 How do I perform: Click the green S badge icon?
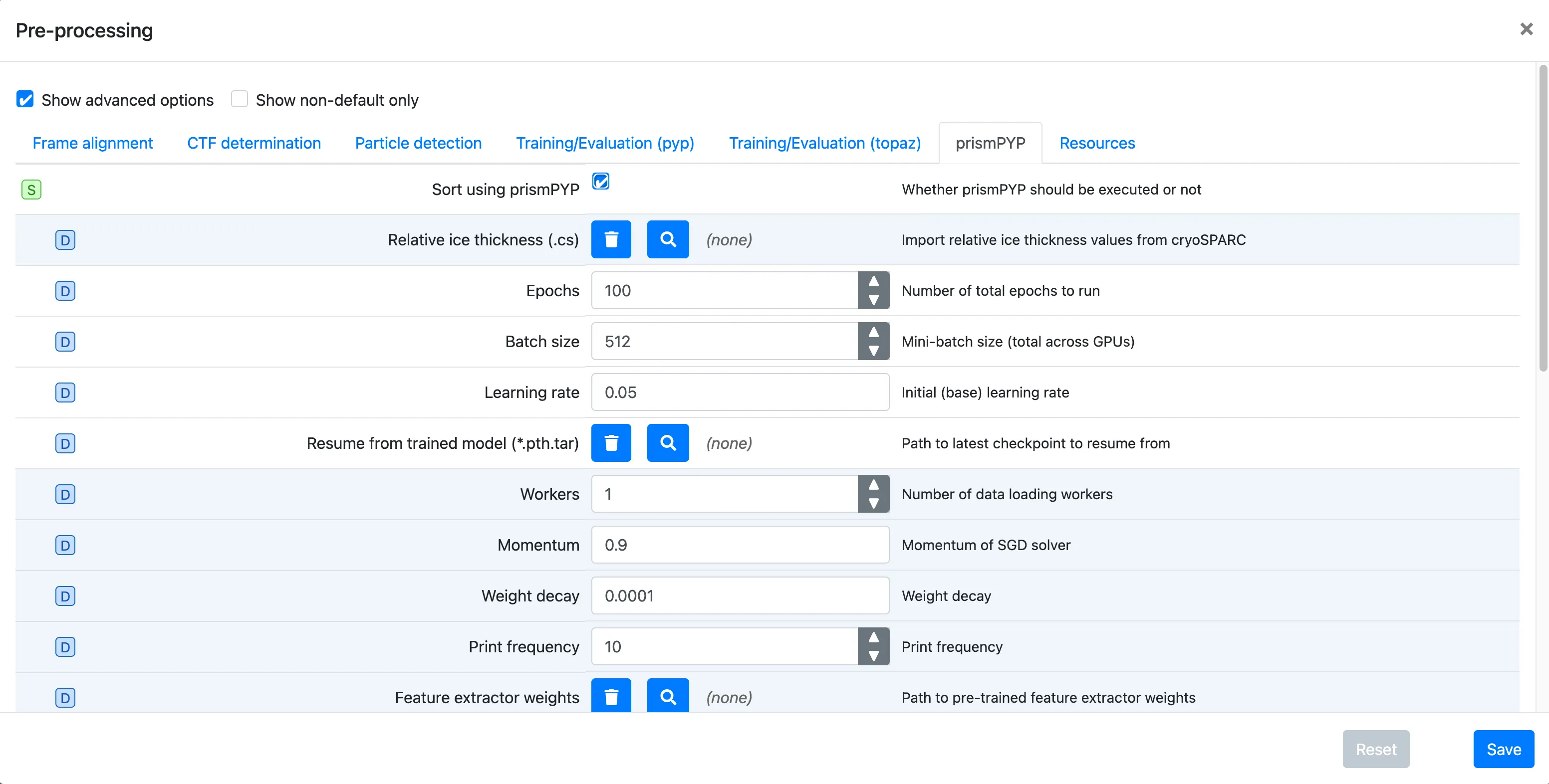pos(31,190)
